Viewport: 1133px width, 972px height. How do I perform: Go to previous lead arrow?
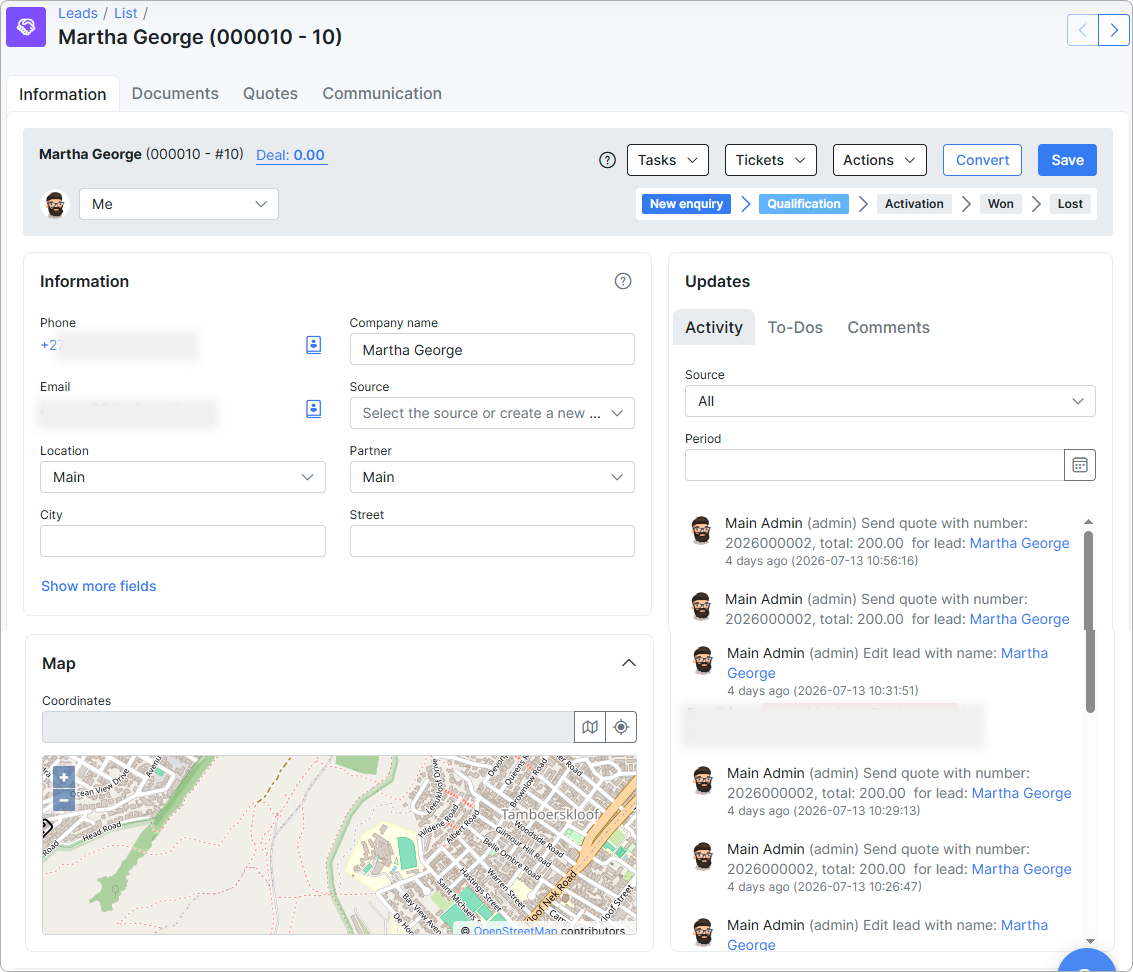click(x=1082, y=30)
